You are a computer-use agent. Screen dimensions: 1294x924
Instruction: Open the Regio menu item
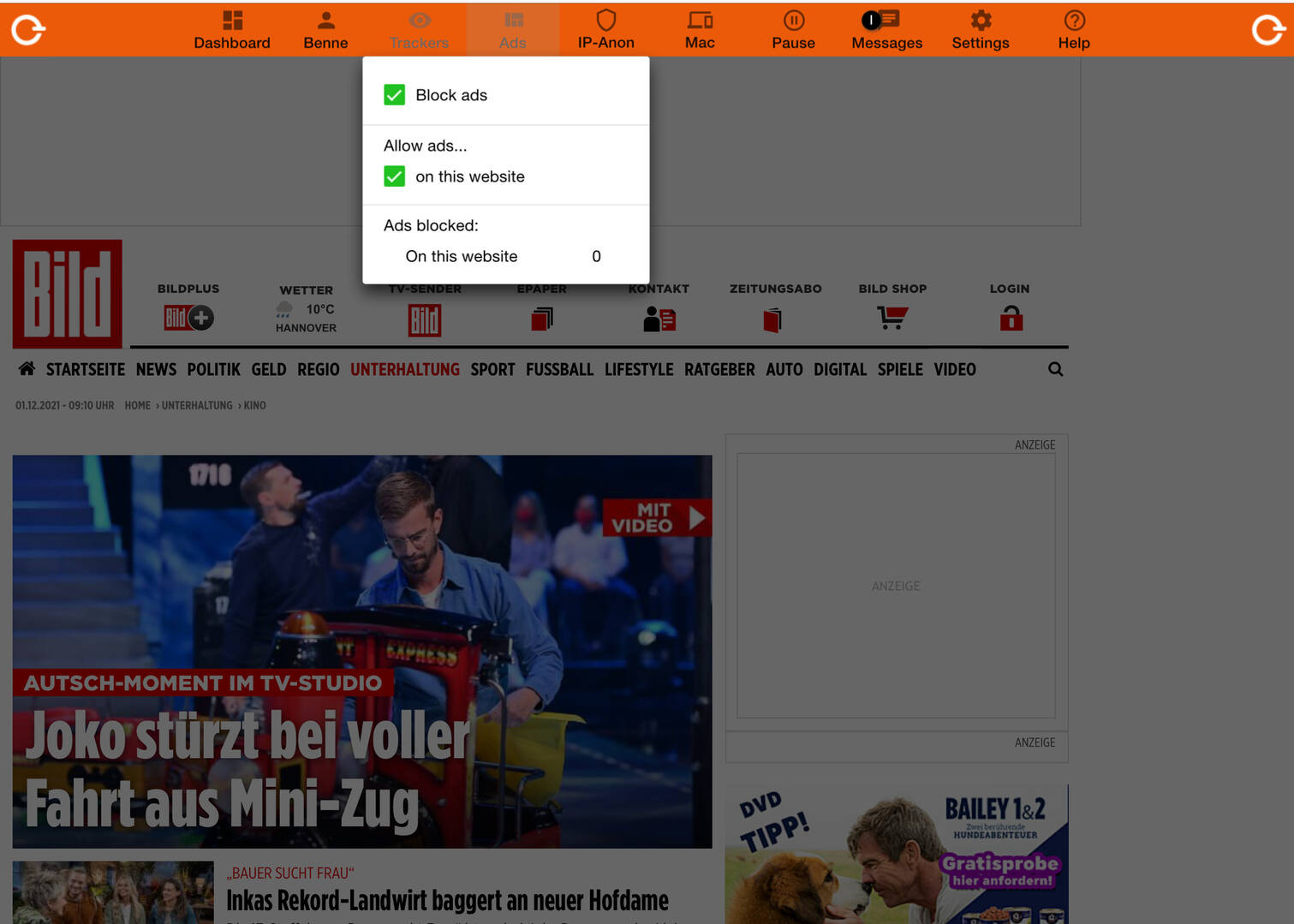point(319,370)
